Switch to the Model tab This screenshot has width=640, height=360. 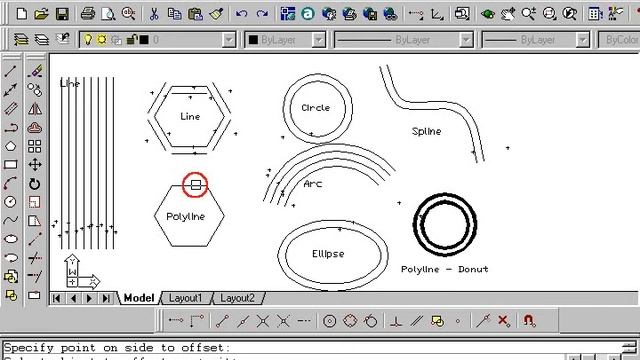click(x=139, y=298)
